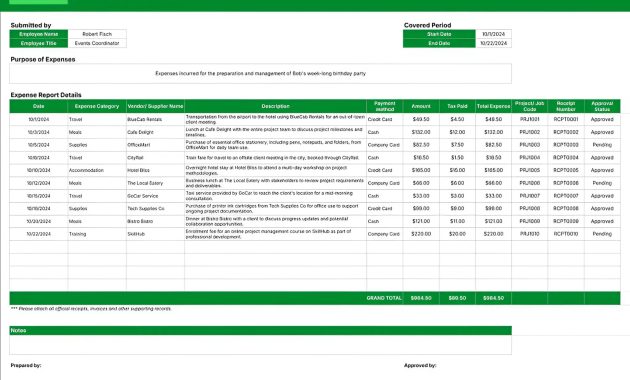The image size is (630, 380).
Task: Select the date cell 10/5/2024
Action: [x=39, y=145]
